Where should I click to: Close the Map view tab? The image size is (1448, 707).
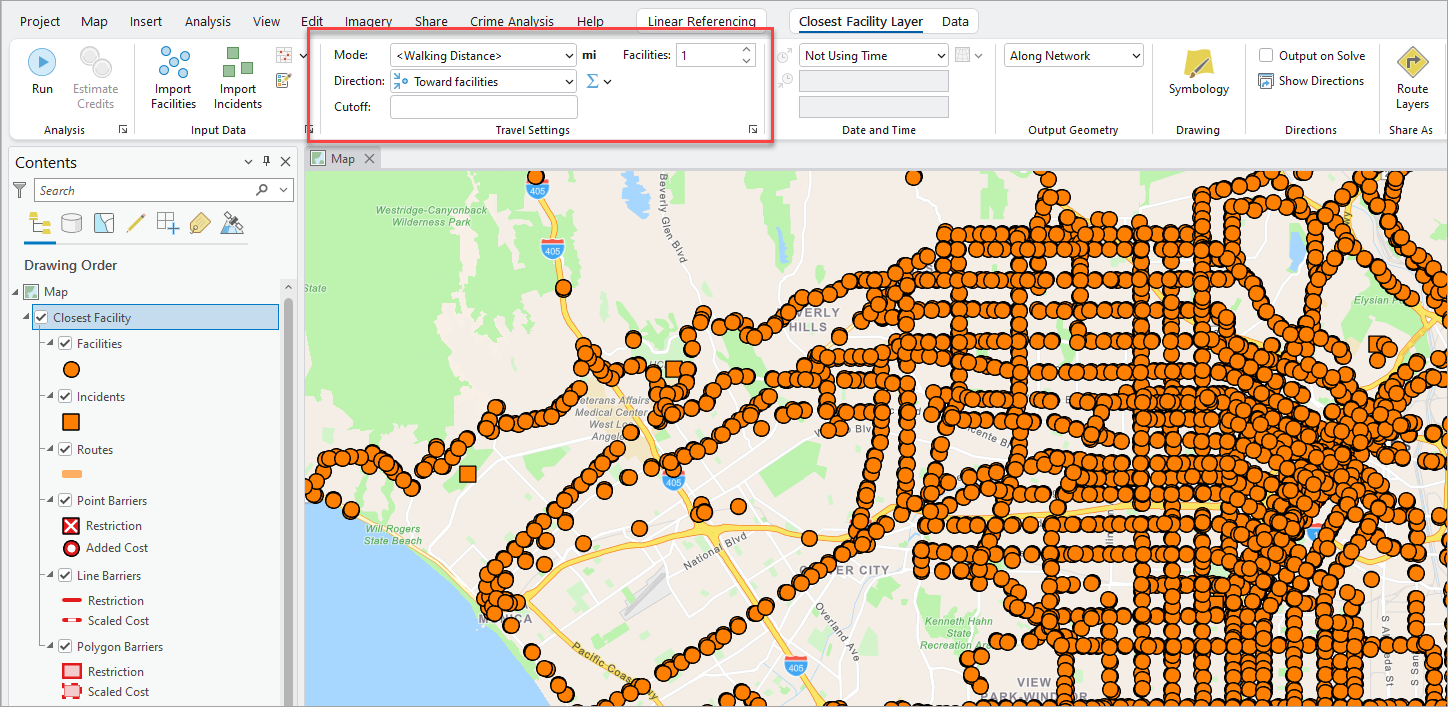(x=369, y=158)
